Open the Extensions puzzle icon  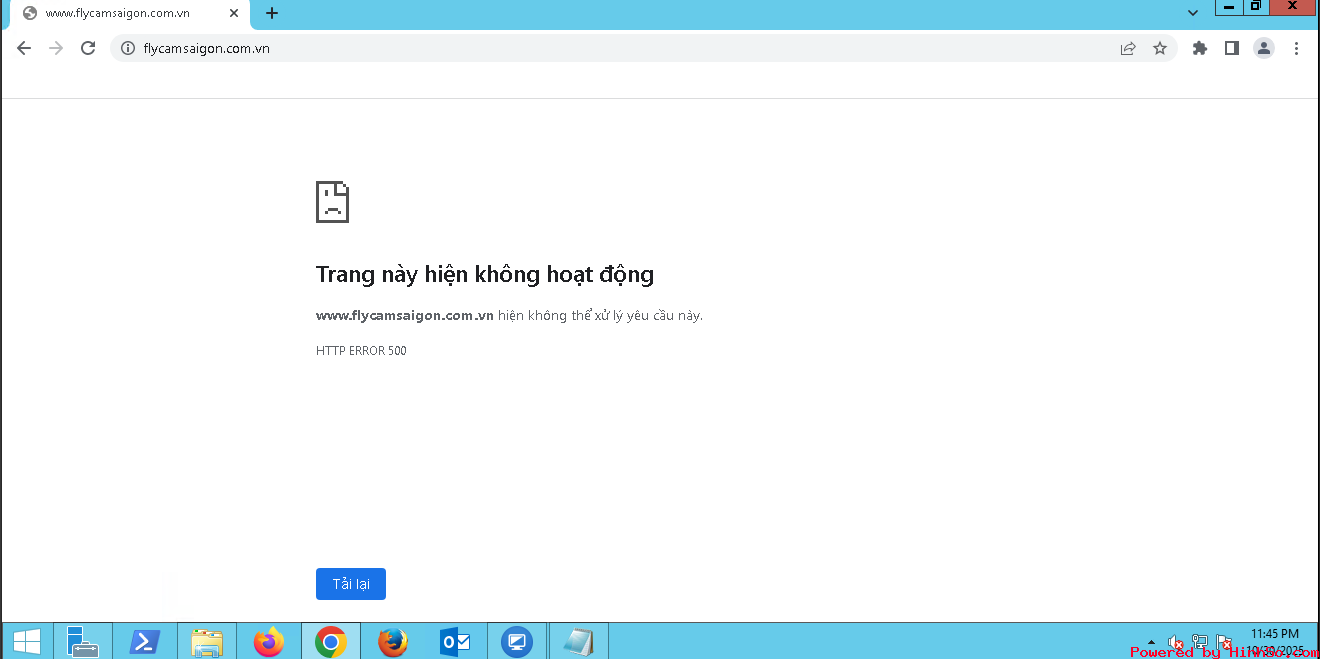[1200, 48]
